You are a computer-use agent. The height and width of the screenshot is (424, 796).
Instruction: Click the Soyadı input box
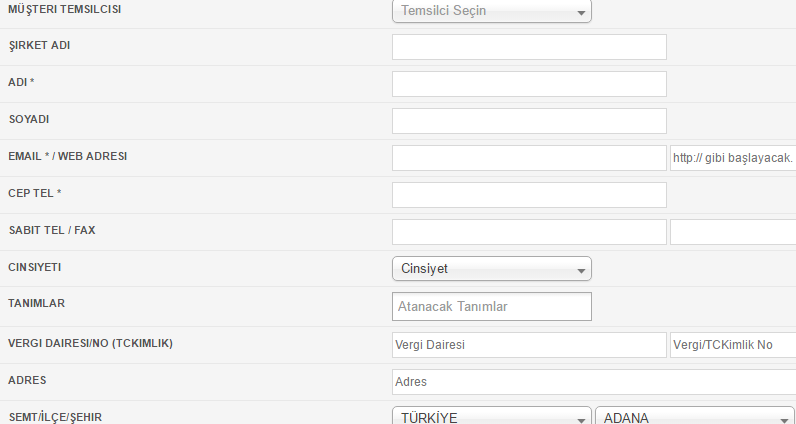coord(529,121)
